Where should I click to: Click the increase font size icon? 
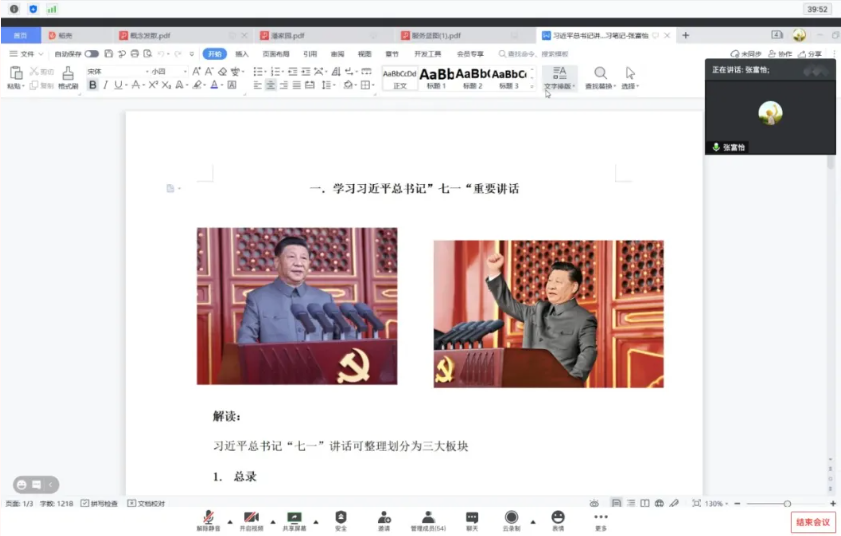click(x=196, y=71)
